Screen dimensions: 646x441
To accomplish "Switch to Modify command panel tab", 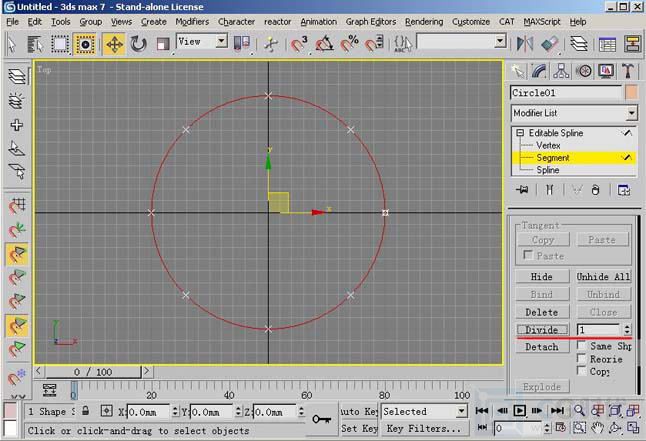I will pos(539,71).
